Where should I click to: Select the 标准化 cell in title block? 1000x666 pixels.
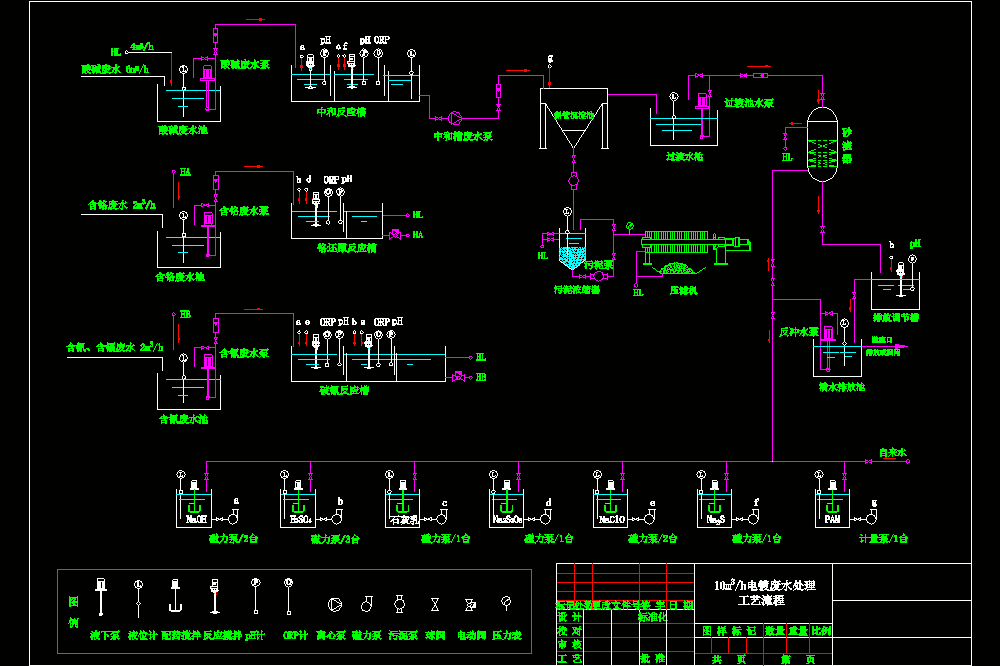click(x=653, y=617)
